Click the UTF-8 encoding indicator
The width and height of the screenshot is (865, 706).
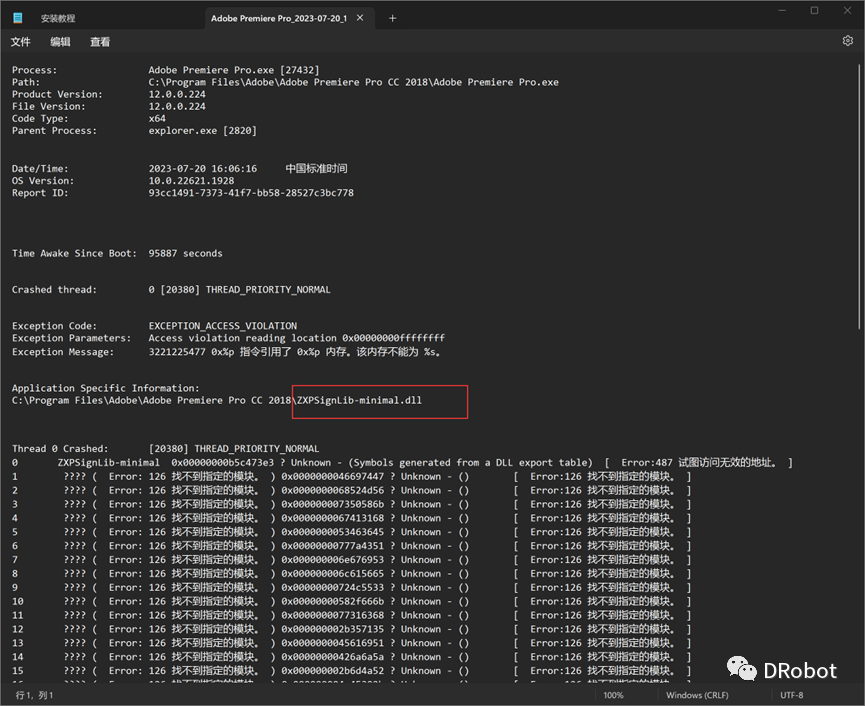[x=791, y=695]
